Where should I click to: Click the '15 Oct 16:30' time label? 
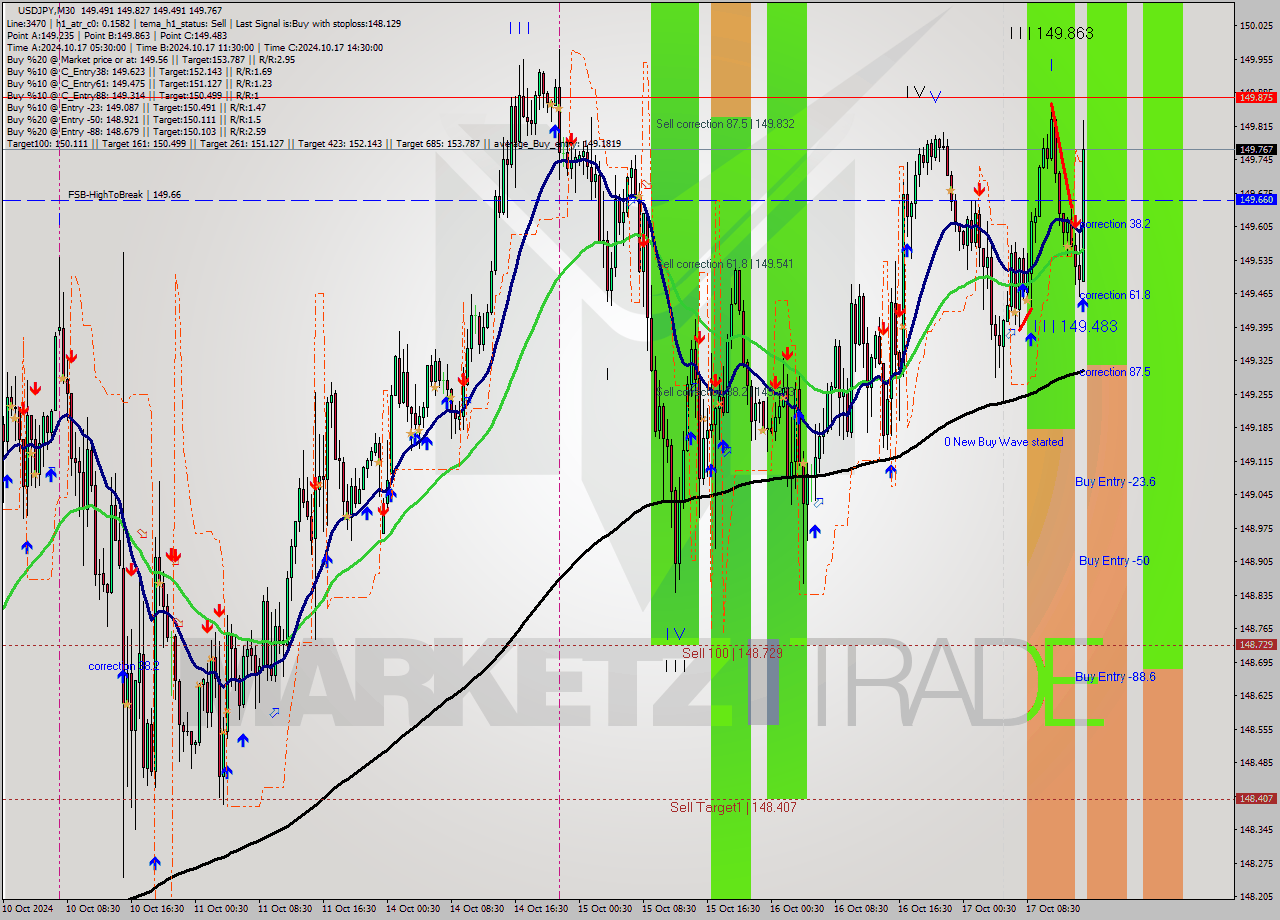(733, 909)
